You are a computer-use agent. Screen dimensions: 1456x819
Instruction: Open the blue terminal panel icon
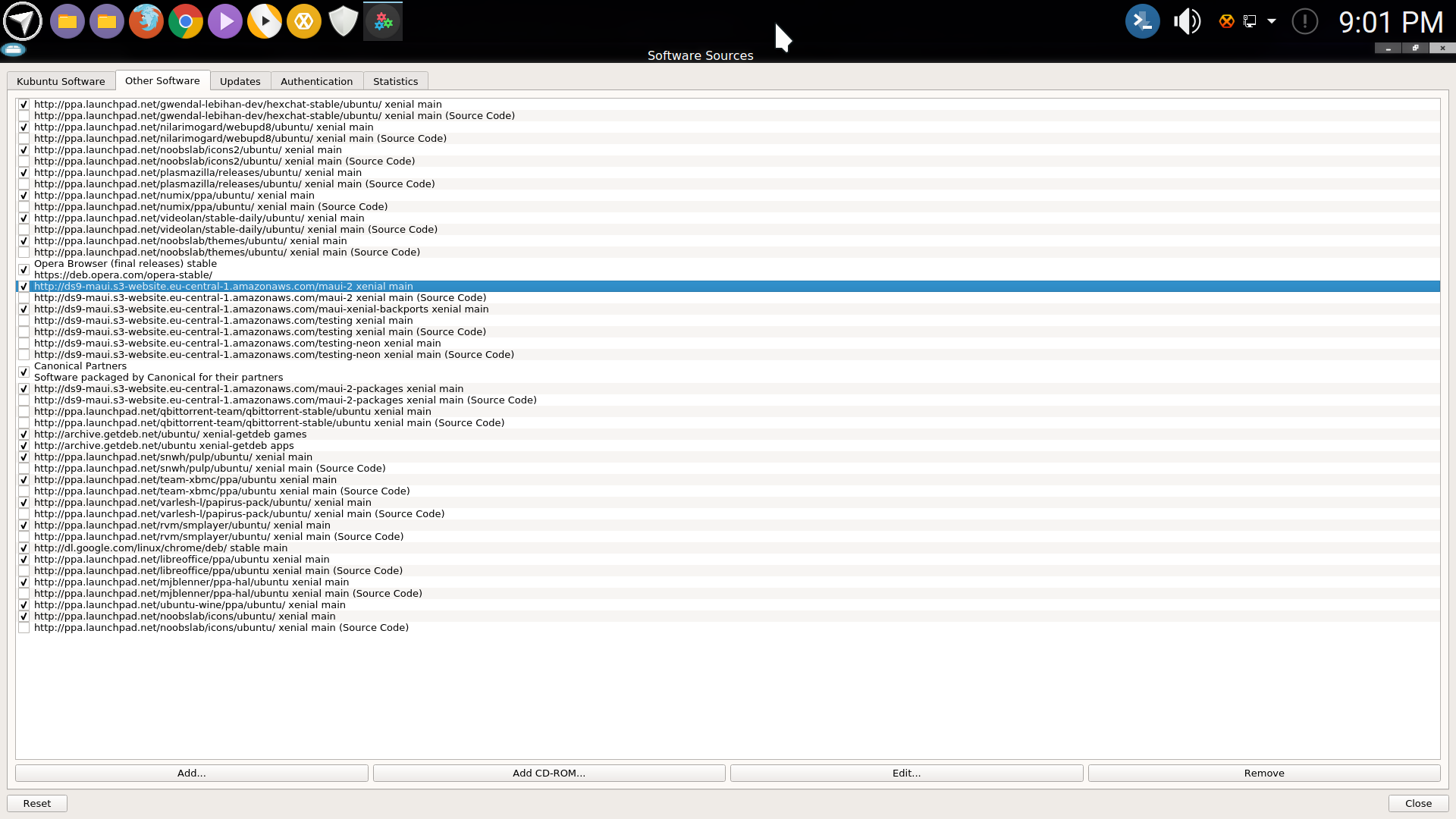tap(1142, 21)
